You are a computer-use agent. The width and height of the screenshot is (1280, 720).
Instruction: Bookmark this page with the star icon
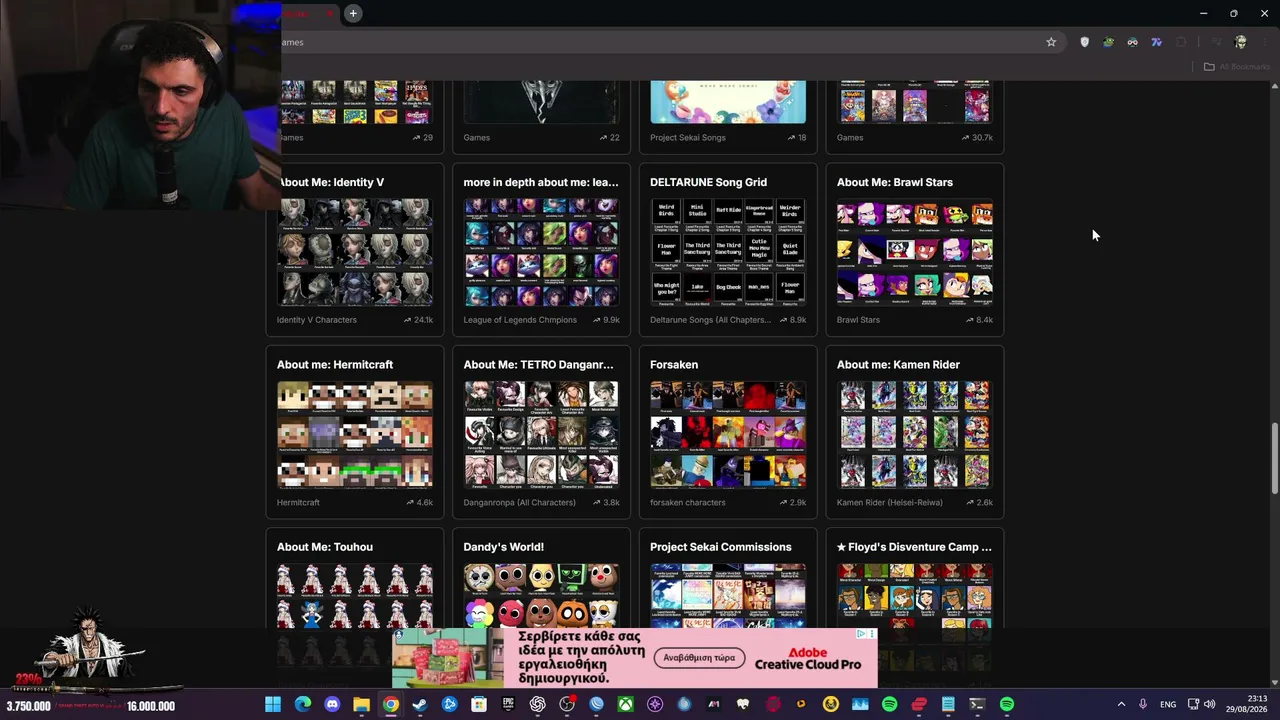coord(1051,42)
